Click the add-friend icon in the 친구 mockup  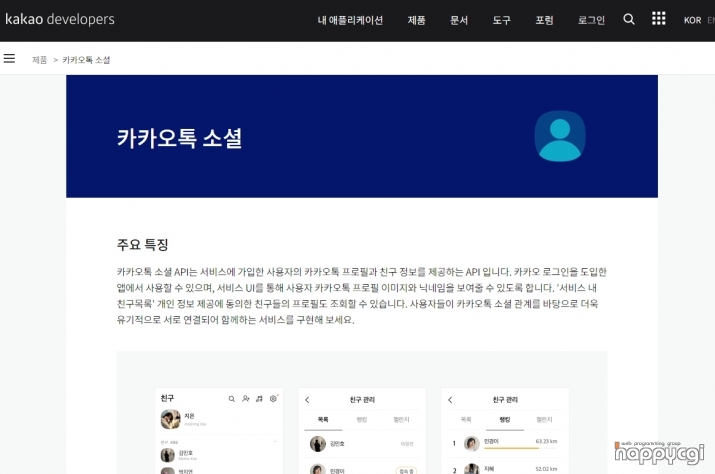point(245,399)
